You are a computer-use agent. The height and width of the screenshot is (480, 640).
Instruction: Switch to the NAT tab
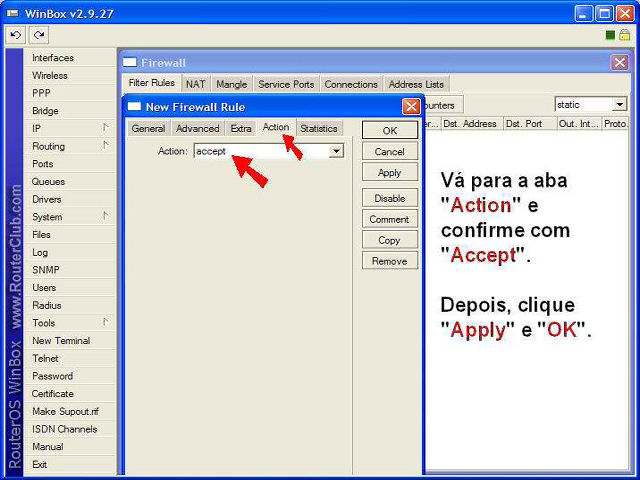(196, 84)
